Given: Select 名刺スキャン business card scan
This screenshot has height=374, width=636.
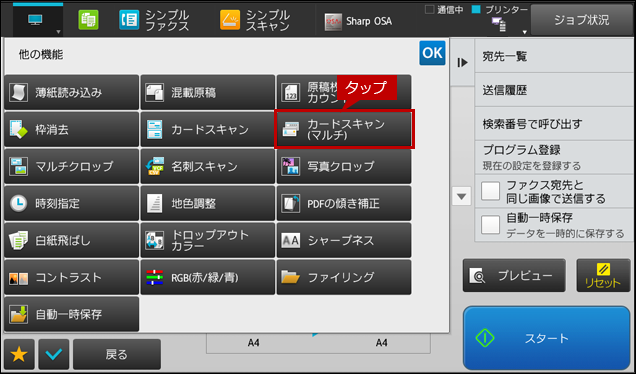Looking at the screenshot, I should pyautogui.click(x=208, y=167).
